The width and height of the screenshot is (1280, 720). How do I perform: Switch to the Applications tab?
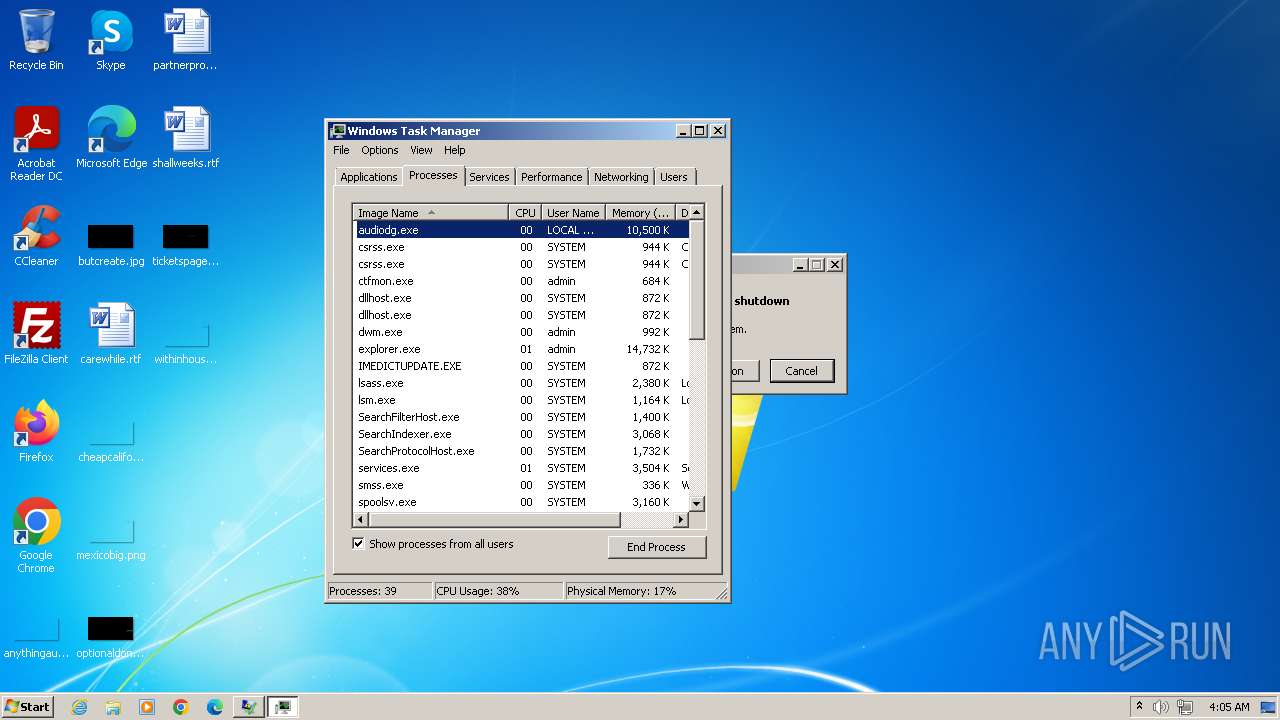368,177
